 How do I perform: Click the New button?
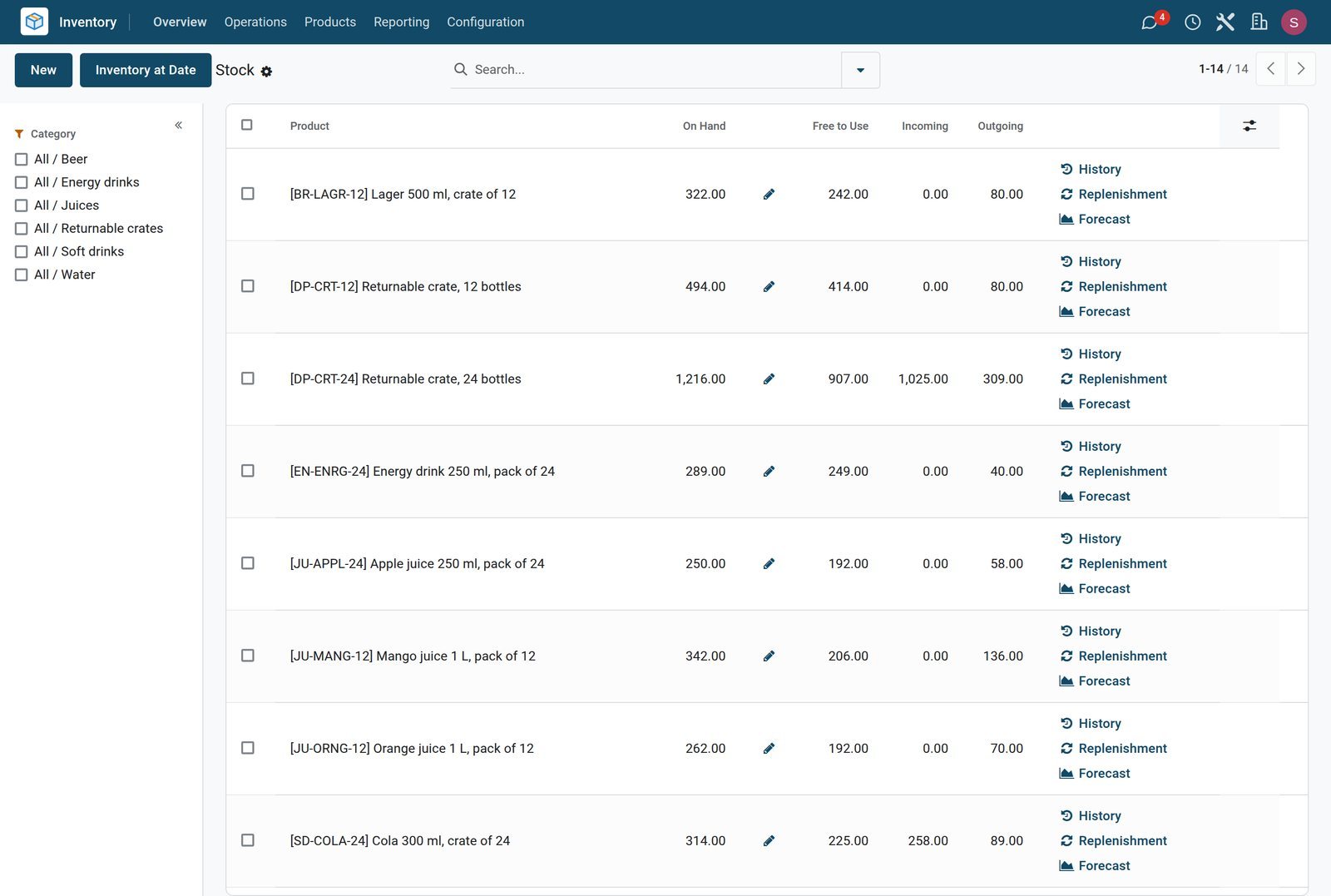click(x=43, y=70)
